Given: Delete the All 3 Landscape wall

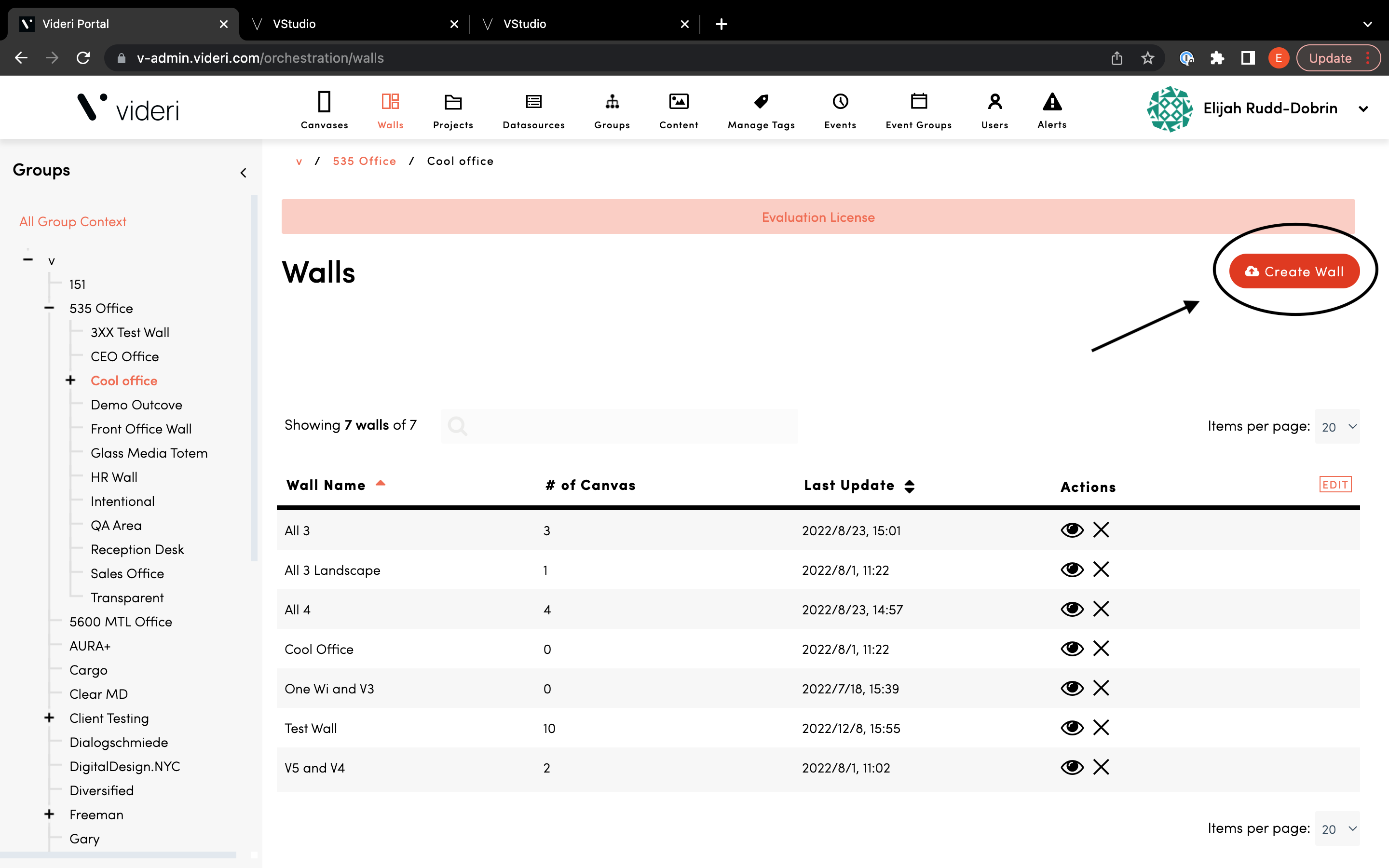Looking at the screenshot, I should 1101,569.
